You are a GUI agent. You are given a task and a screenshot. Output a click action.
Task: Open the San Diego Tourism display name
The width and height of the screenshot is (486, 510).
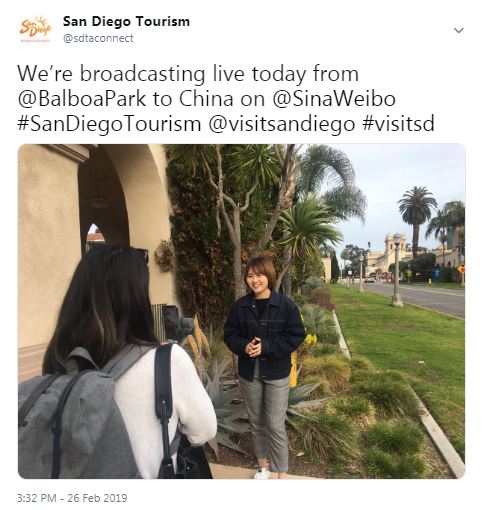click(126, 21)
